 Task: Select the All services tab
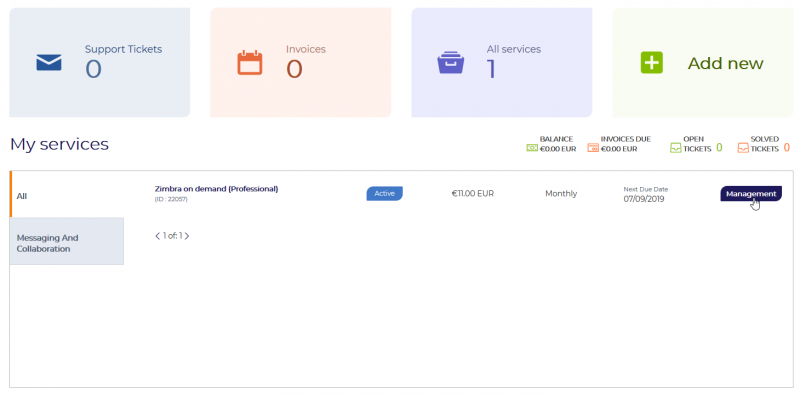point(67,194)
